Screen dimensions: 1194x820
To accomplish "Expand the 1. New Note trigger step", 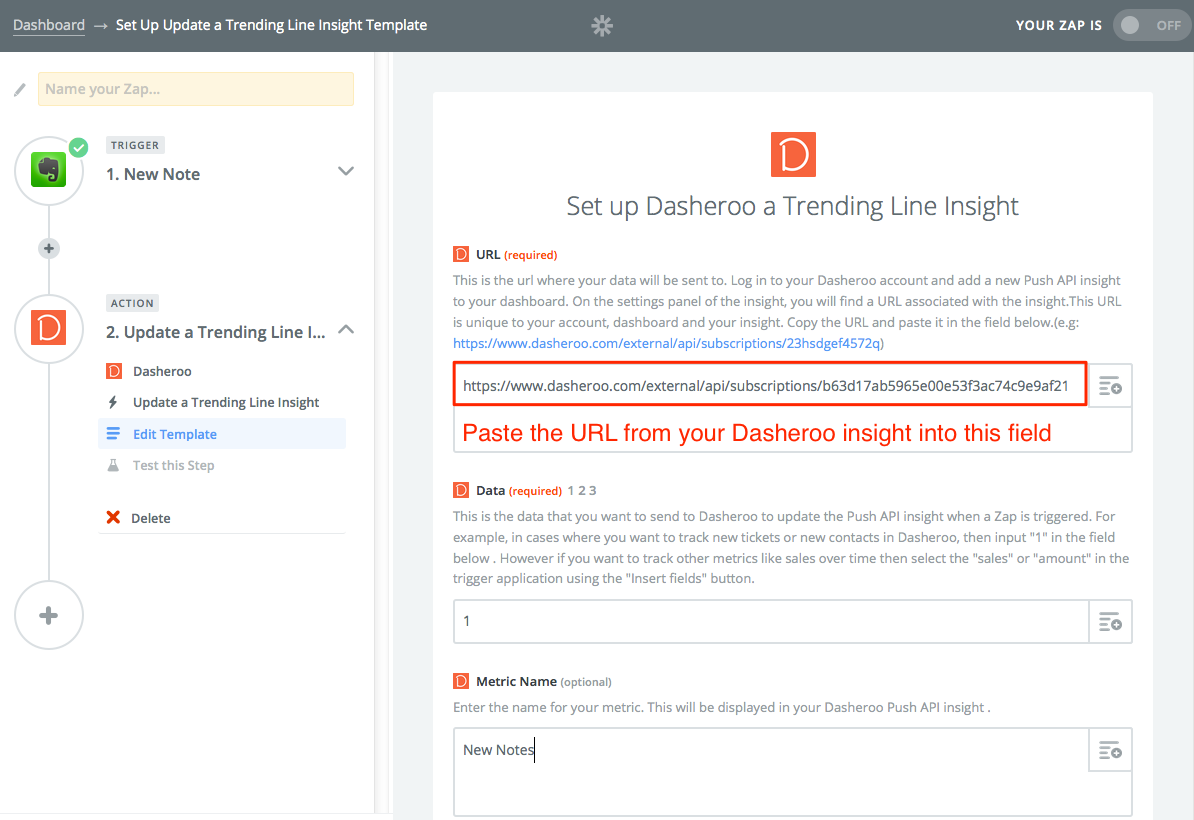I will (346, 171).
